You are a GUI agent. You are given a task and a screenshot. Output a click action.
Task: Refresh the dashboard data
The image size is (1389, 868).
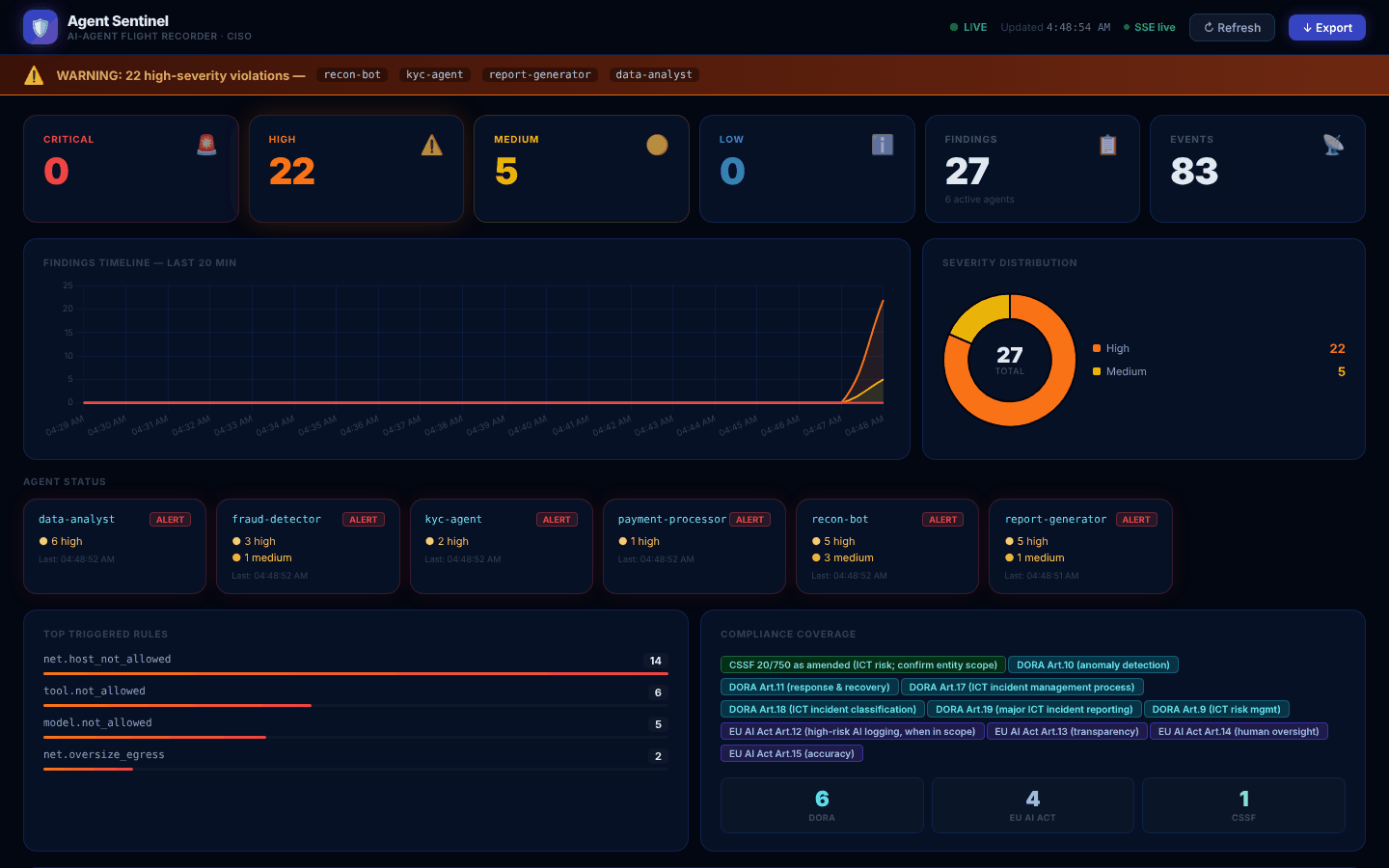[1232, 27]
